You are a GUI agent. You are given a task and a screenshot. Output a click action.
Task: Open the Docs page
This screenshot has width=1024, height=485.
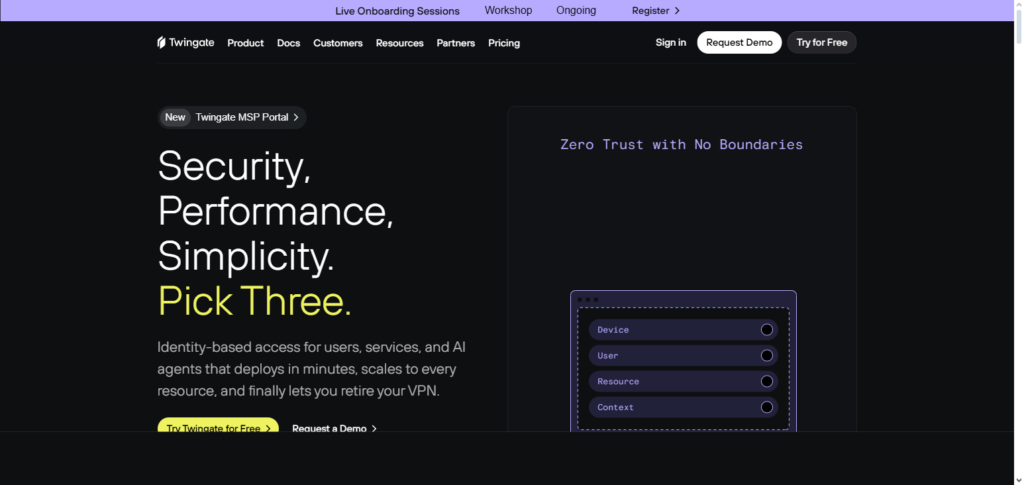288,43
